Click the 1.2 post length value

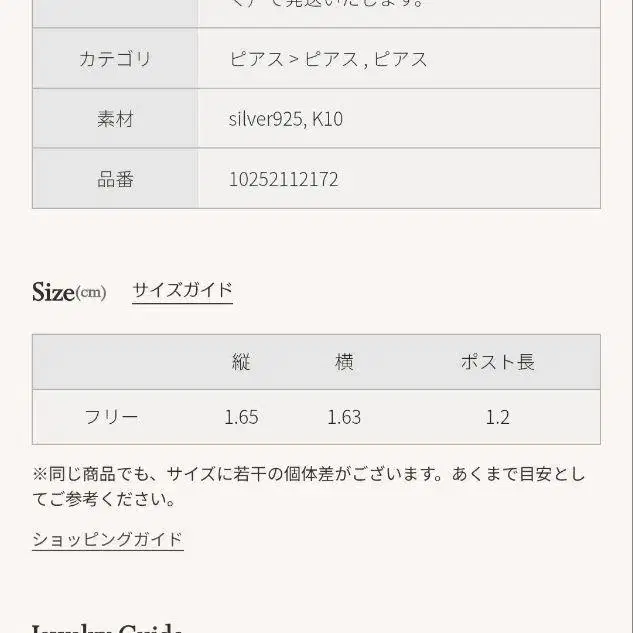[497, 417]
